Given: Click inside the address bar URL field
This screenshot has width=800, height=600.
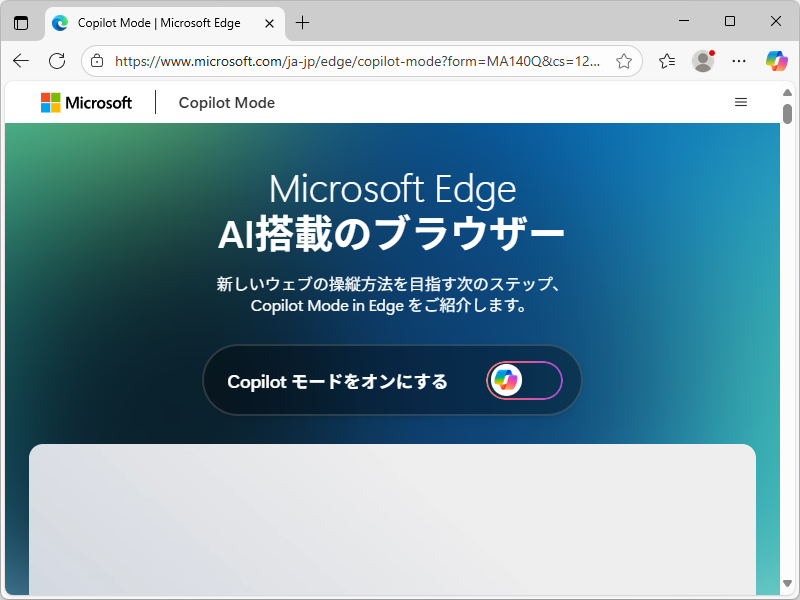Looking at the screenshot, I should click(350, 61).
